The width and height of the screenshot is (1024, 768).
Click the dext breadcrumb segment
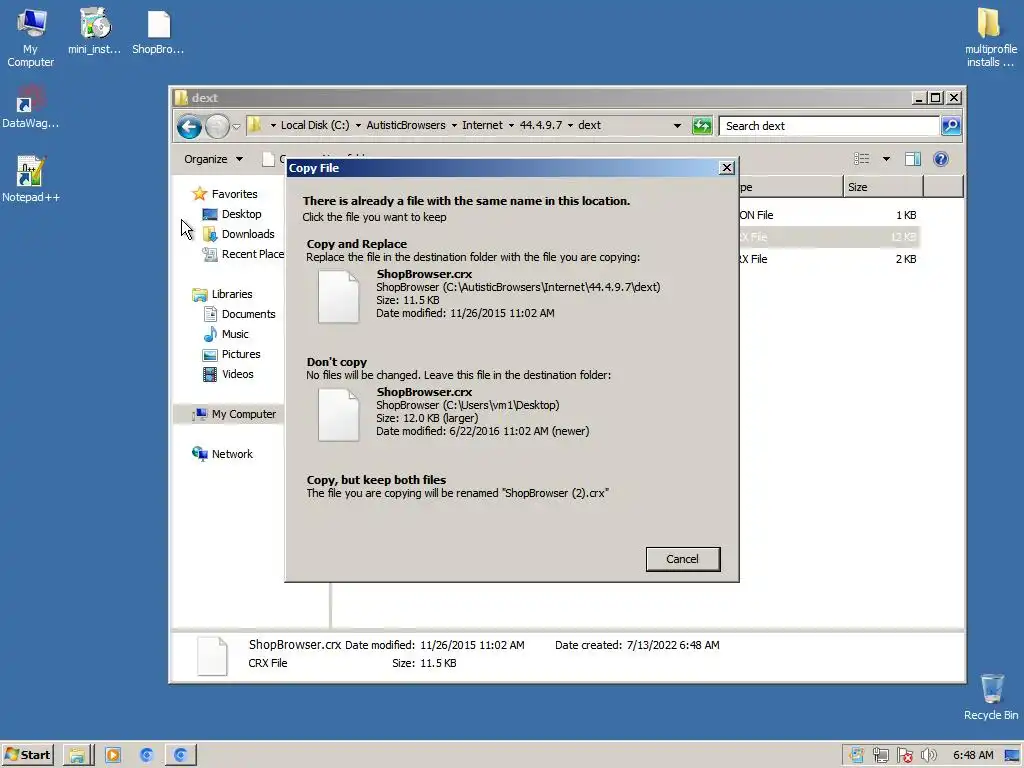[x=589, y=125]
